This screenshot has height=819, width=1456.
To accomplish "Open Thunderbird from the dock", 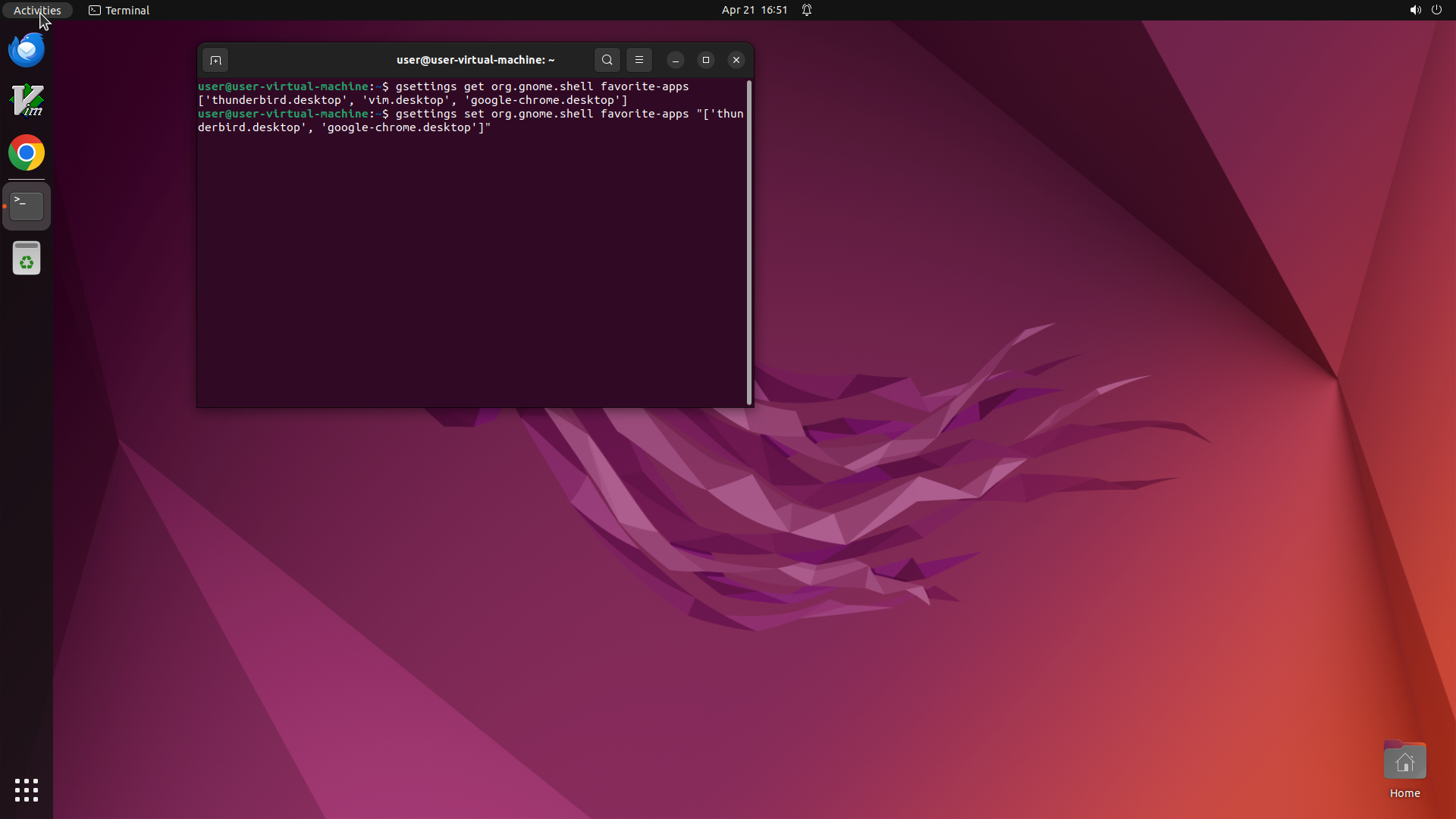I will [27, 50].
